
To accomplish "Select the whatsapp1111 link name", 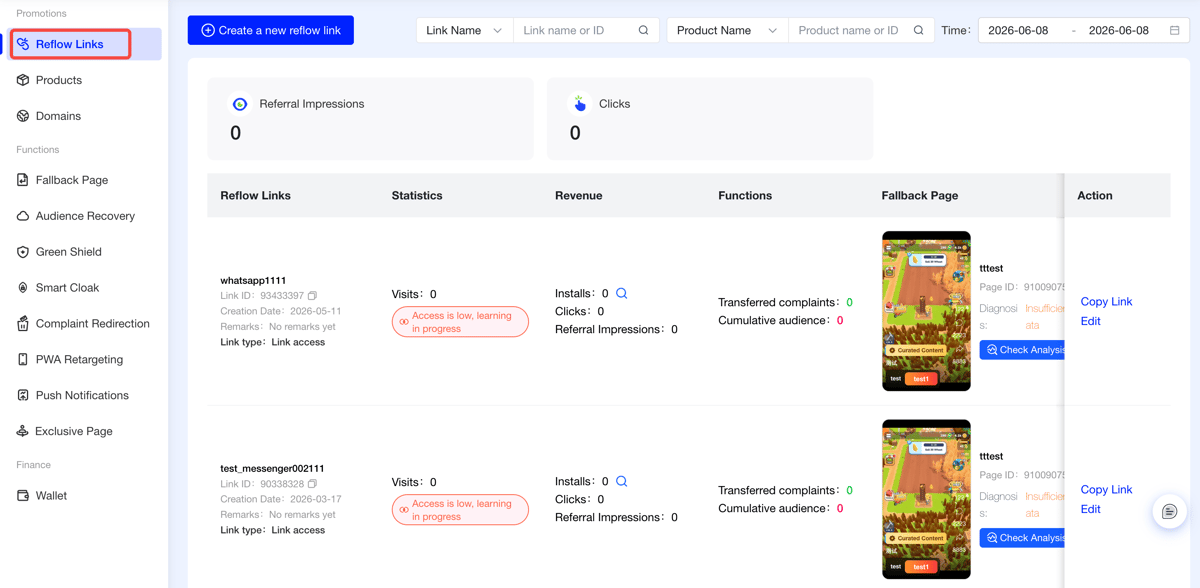I will tap(253, 280).
